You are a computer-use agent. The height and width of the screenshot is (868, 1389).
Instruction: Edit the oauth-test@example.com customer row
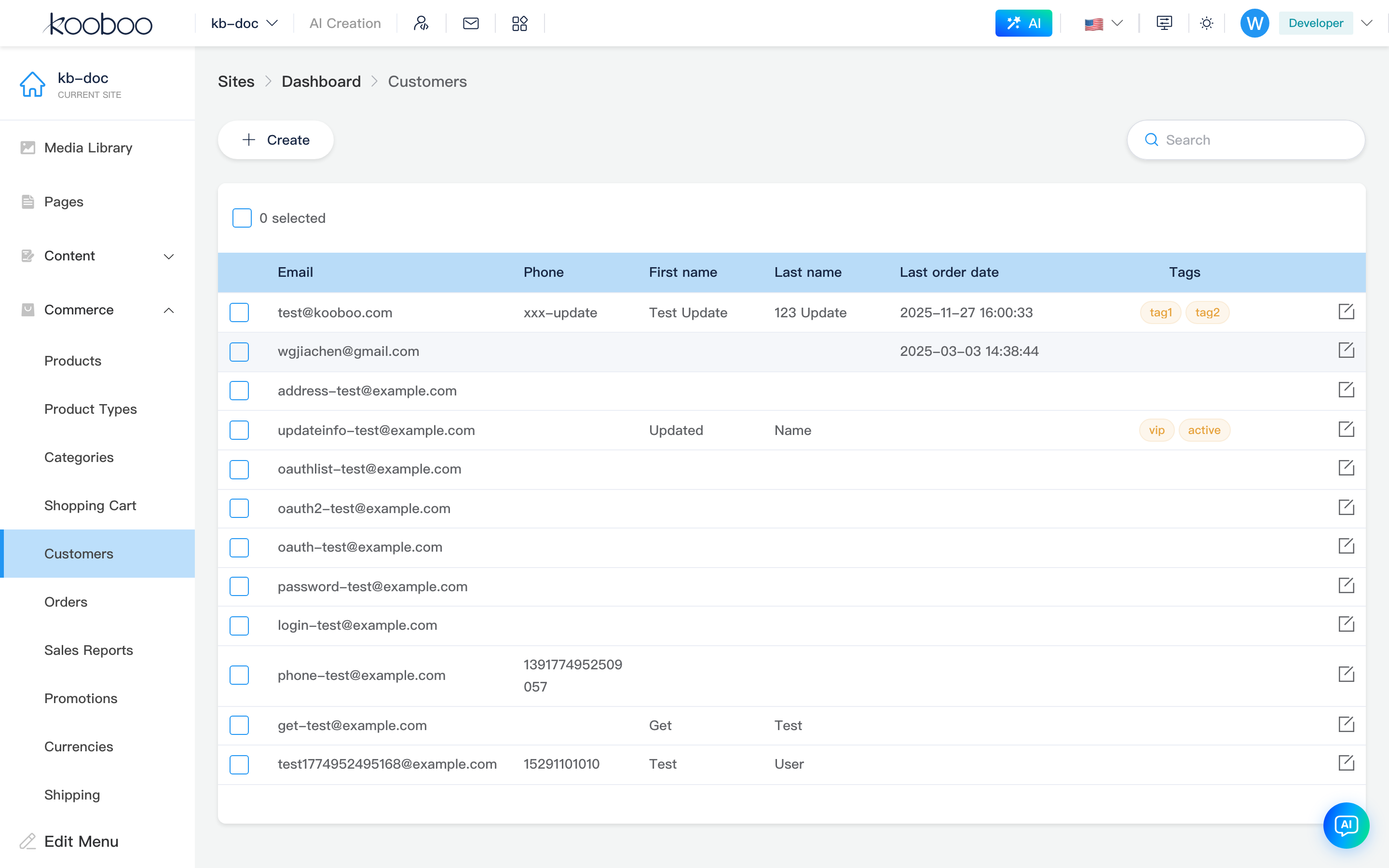1346,546
